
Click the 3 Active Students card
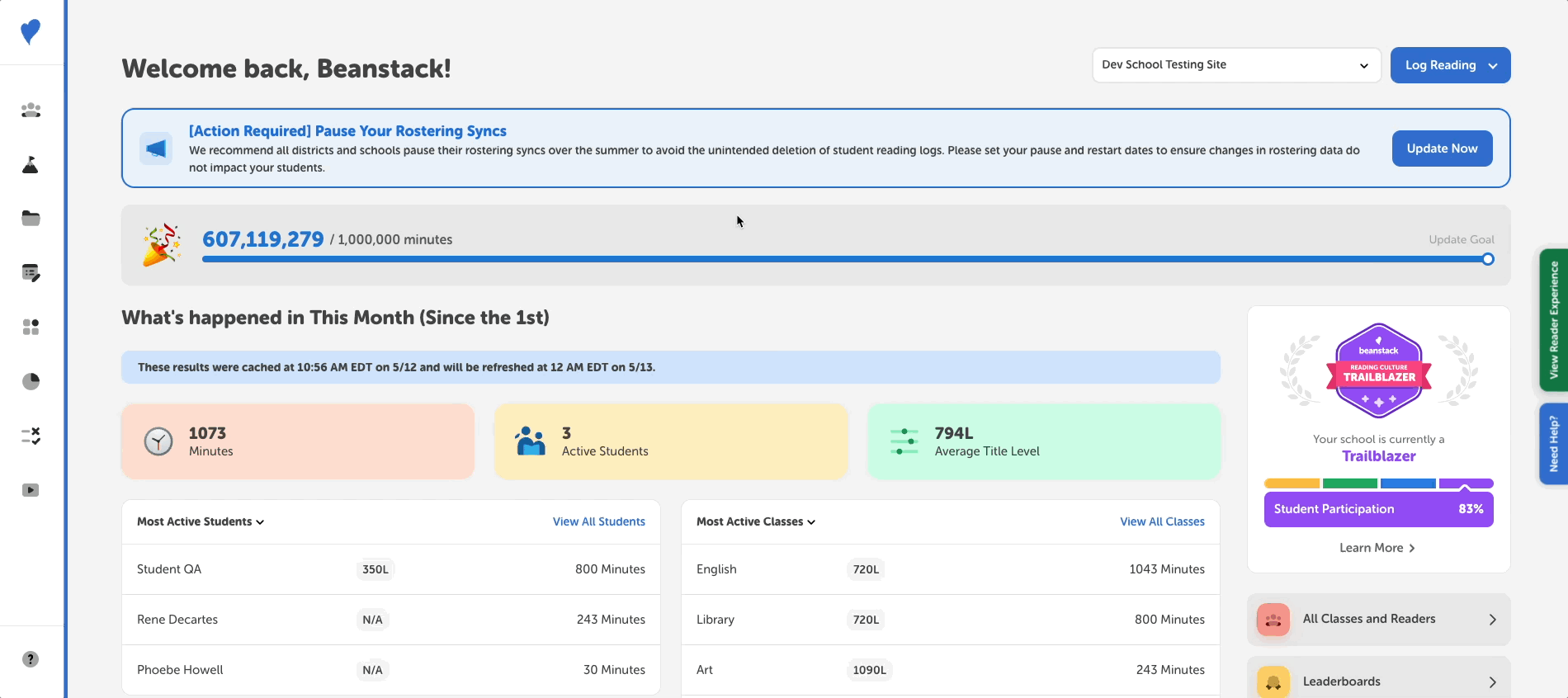coord(671,441)
